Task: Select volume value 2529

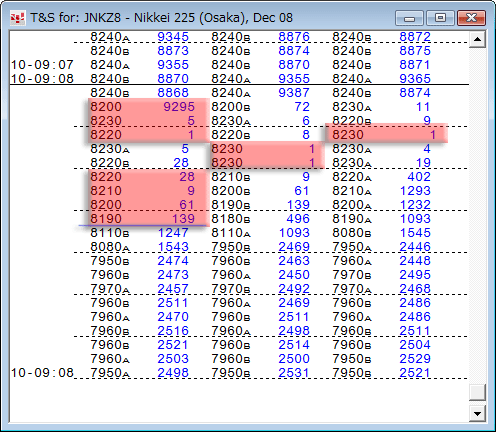Action: [x=415, y=359]
